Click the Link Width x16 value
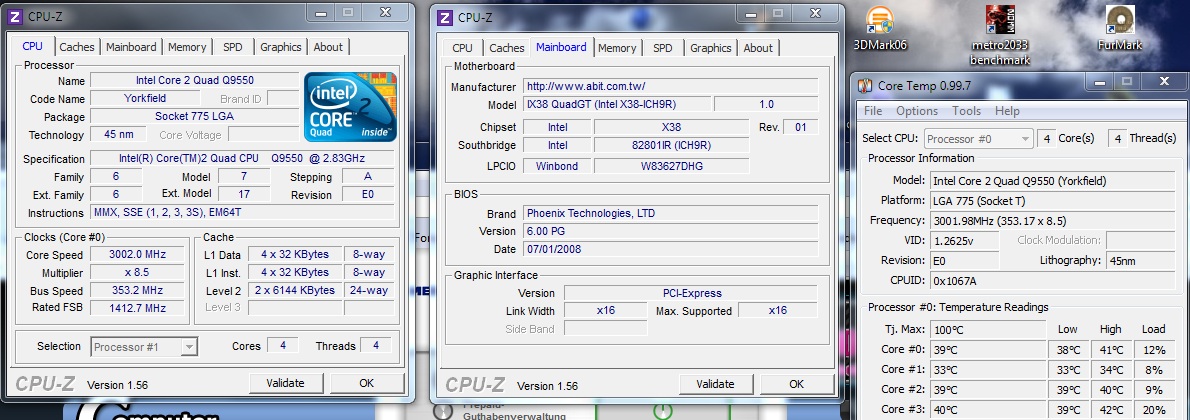This screenshot has width=1190, height=420. (x=606, y=311)
